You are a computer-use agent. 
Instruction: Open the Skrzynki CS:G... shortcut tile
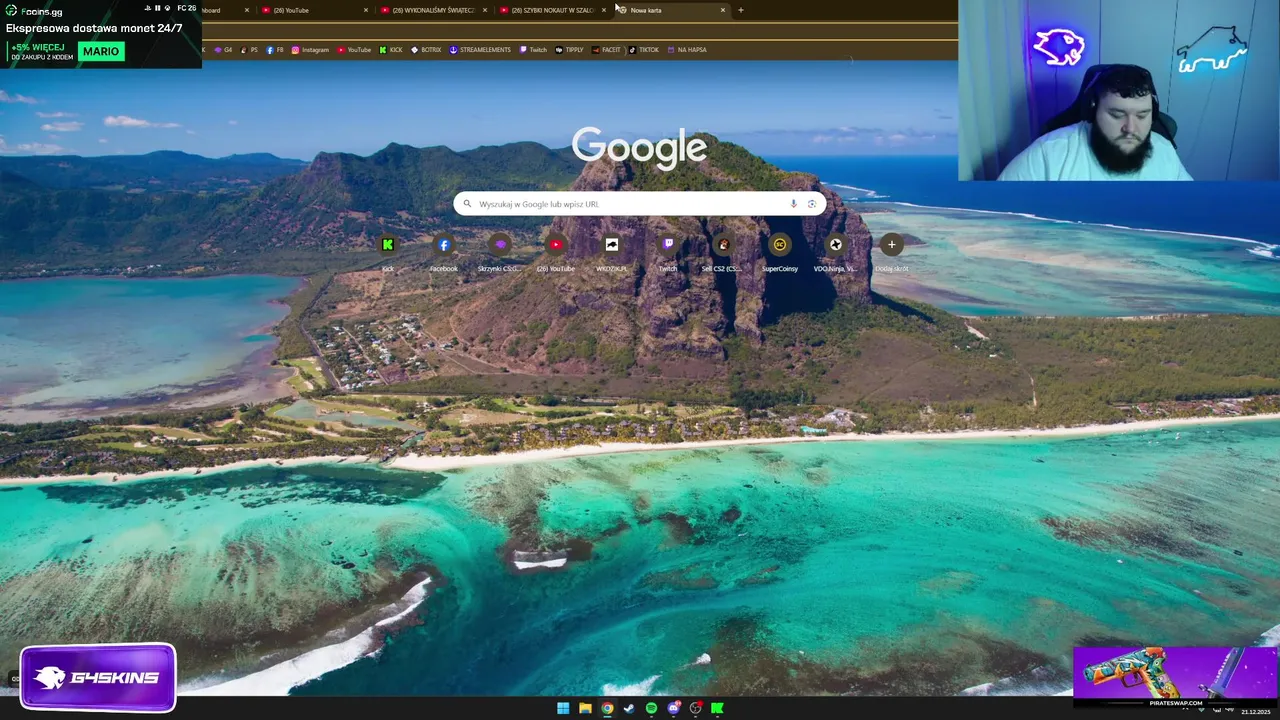[500, 251]
